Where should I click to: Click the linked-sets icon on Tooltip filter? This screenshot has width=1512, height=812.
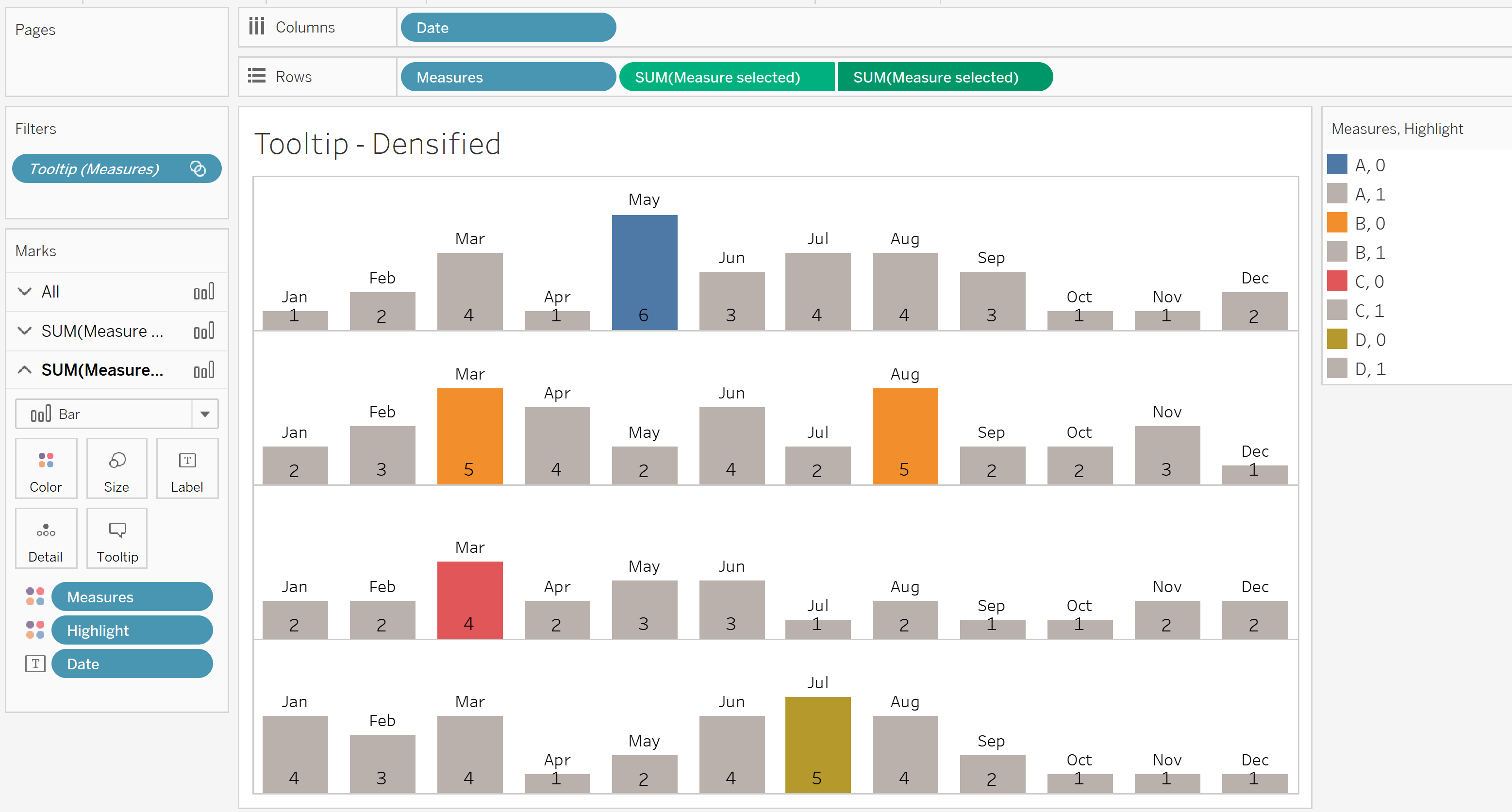tap(198, 169)
